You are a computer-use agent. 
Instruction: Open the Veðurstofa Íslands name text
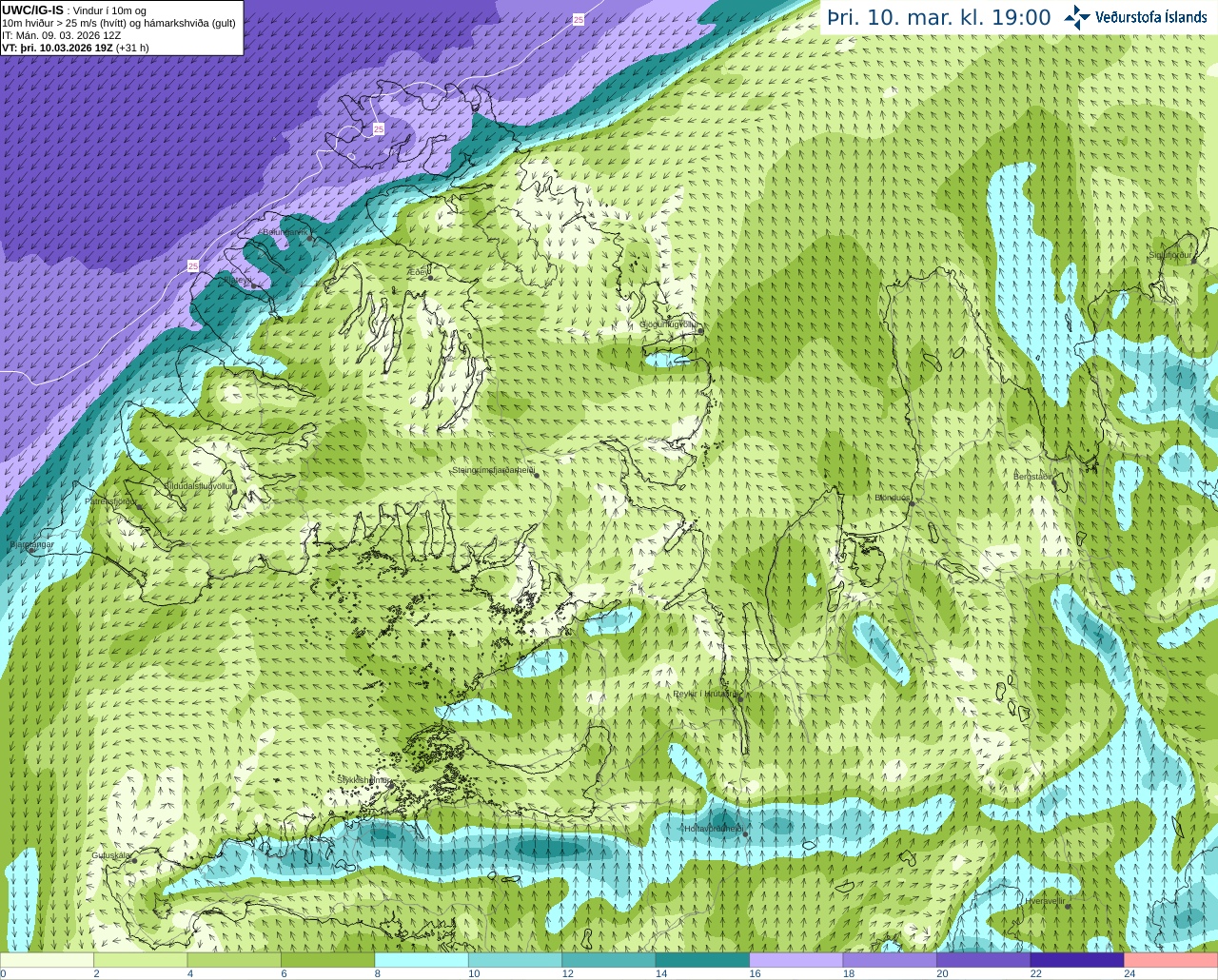(x=1151, y=17)
